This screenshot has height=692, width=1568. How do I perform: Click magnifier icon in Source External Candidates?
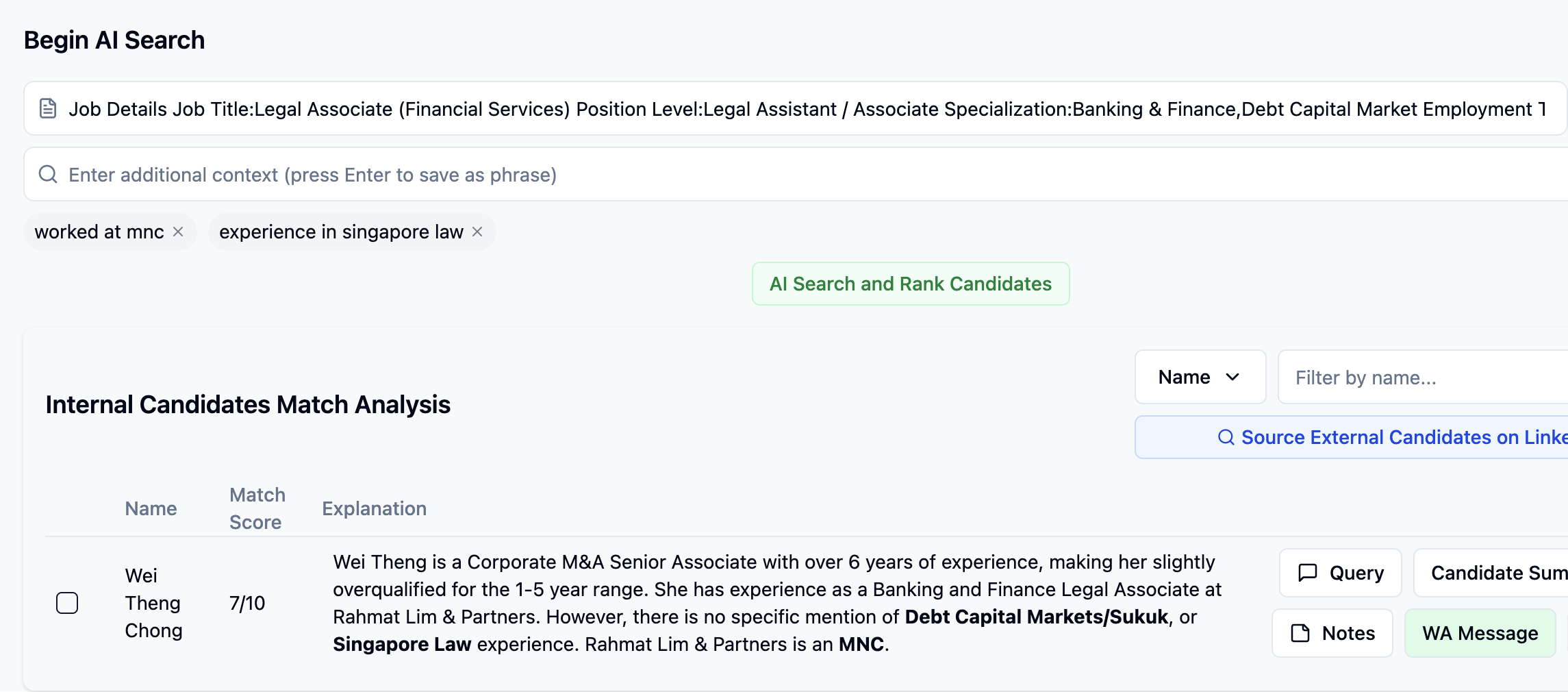(1226, 437)
